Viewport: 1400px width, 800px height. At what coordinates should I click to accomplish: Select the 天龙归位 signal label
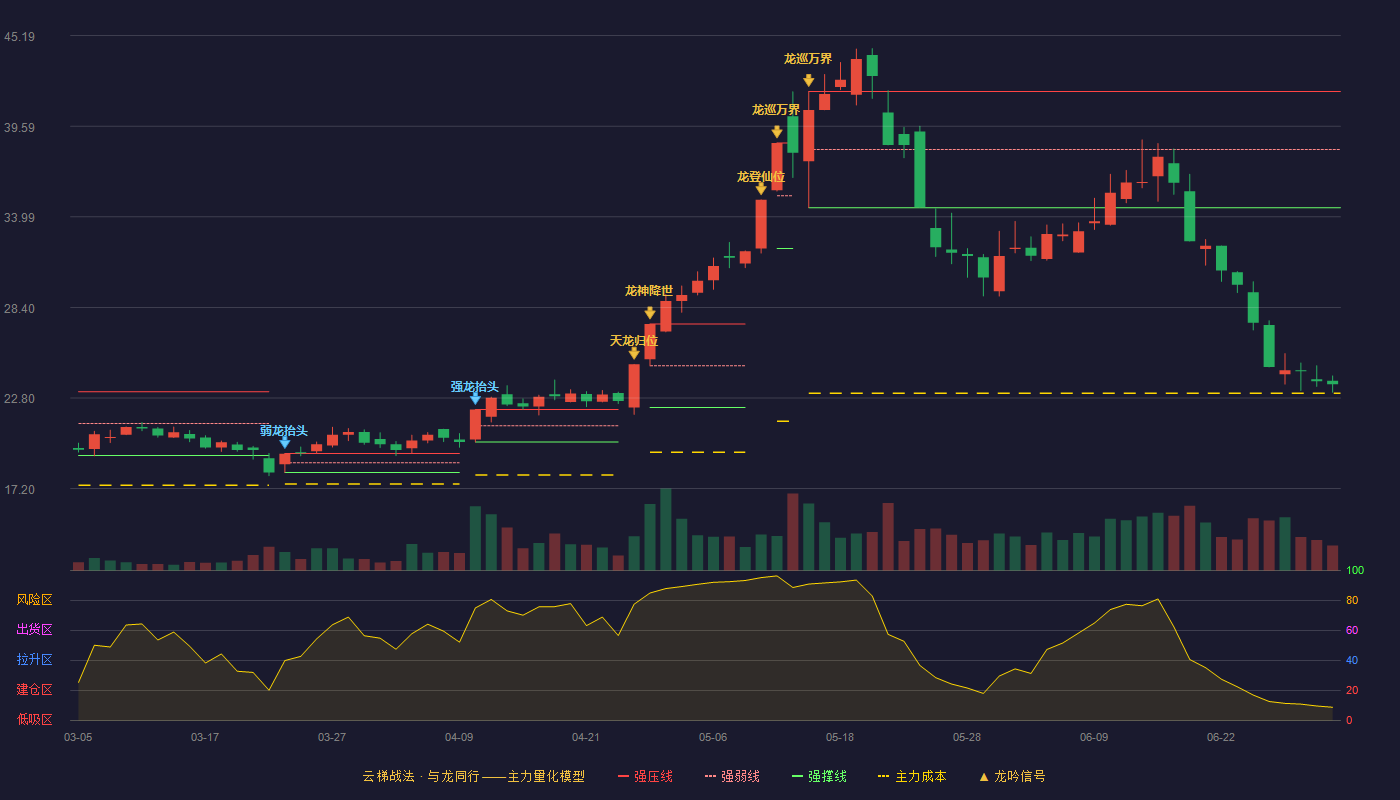634,341
